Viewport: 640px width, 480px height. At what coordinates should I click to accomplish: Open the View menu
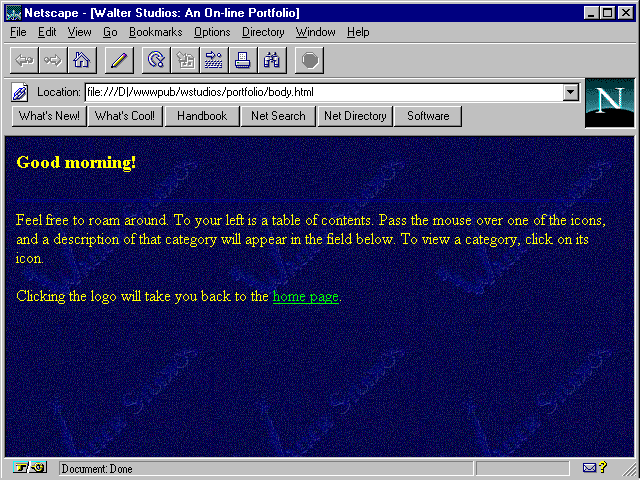pos(80,32)
